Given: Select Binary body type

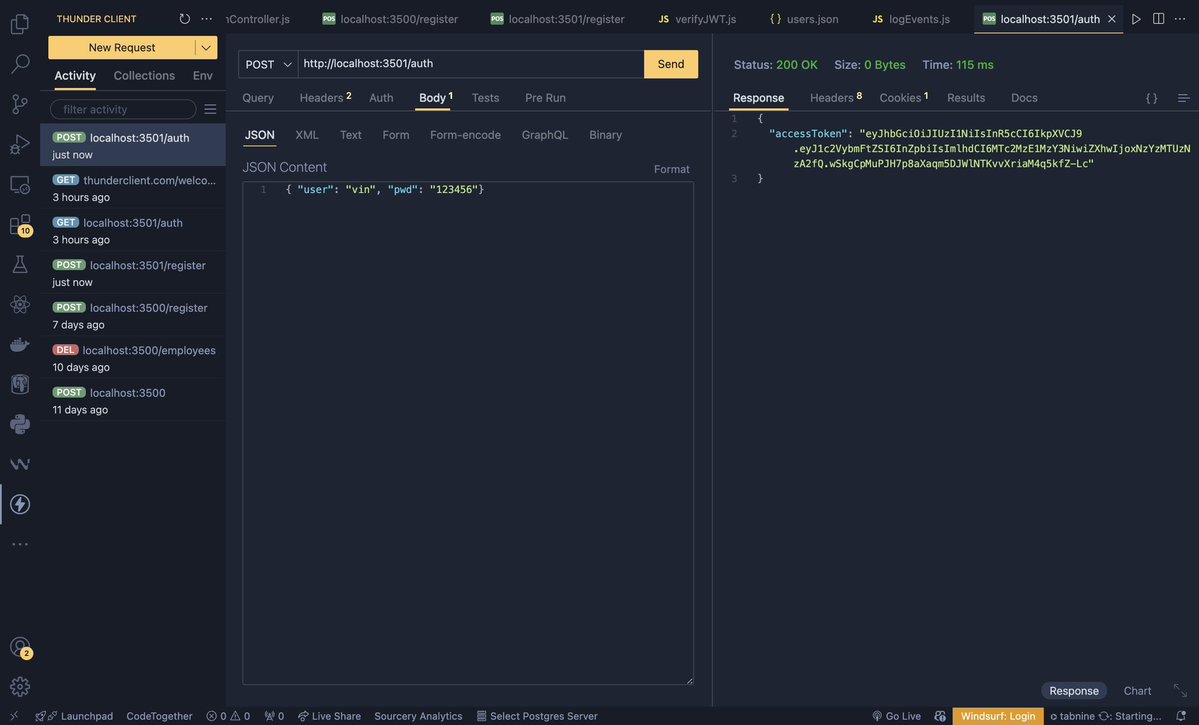Looking at the screenshot, I should pos(605,135).
